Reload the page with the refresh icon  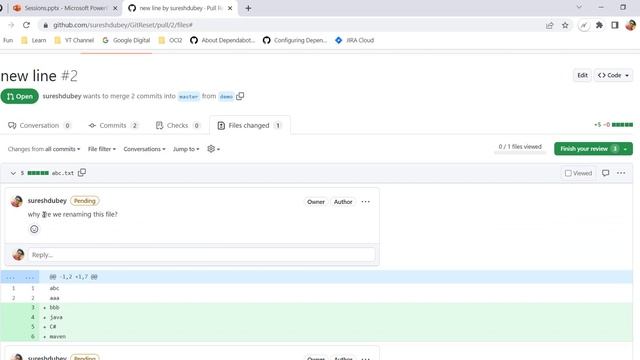[27, 25]
